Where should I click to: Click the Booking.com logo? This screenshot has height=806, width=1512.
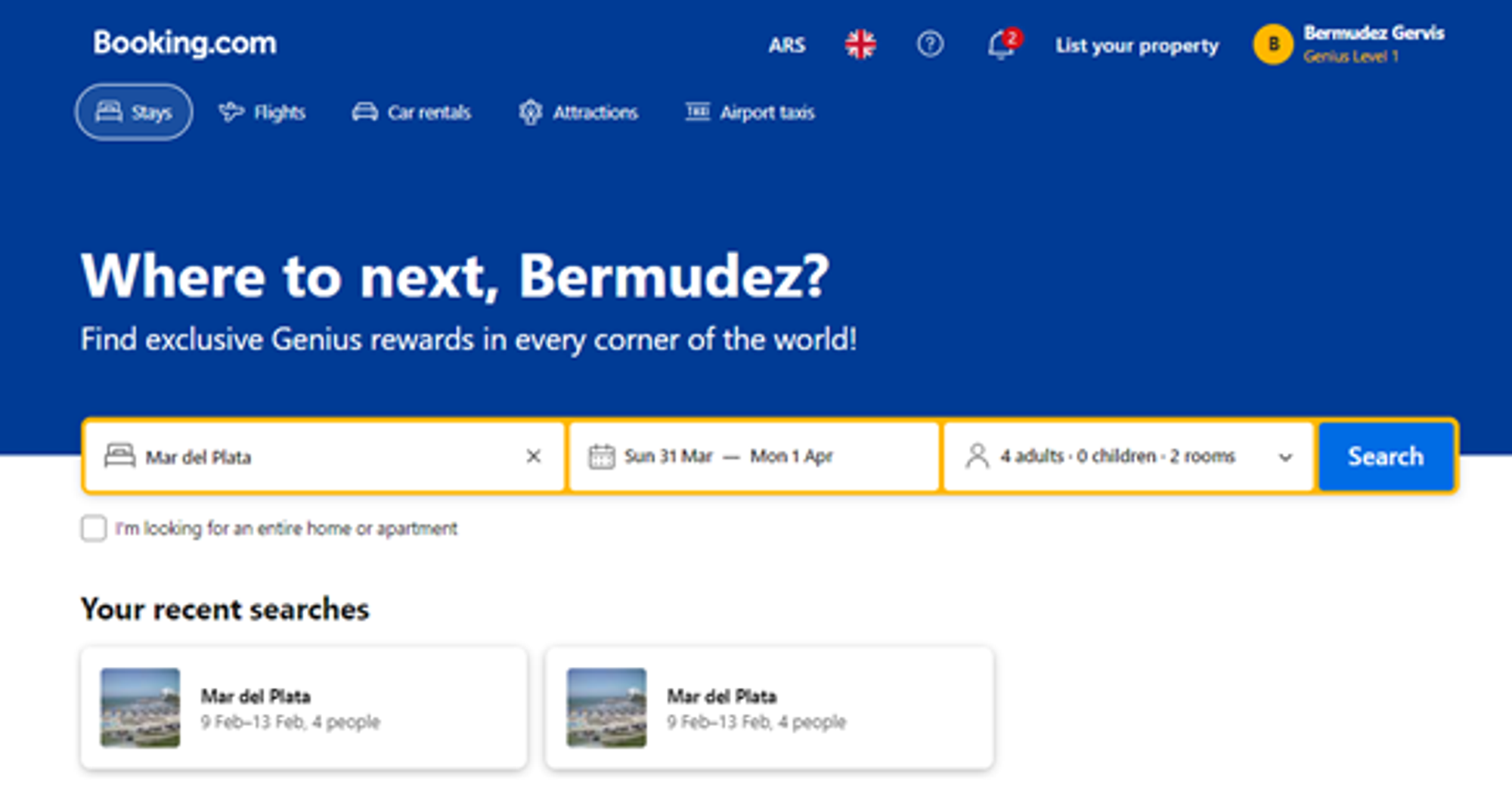coord(185,43)
